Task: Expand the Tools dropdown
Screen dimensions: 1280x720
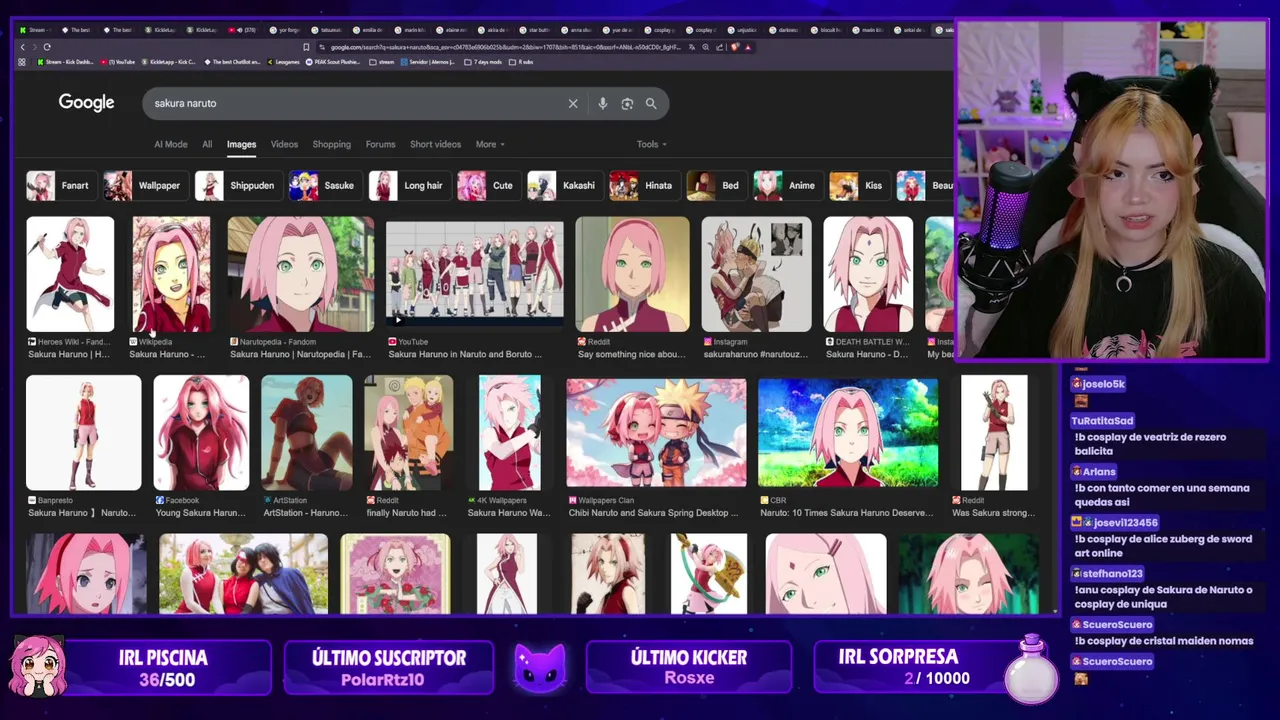Action: (x=652, y=144)
